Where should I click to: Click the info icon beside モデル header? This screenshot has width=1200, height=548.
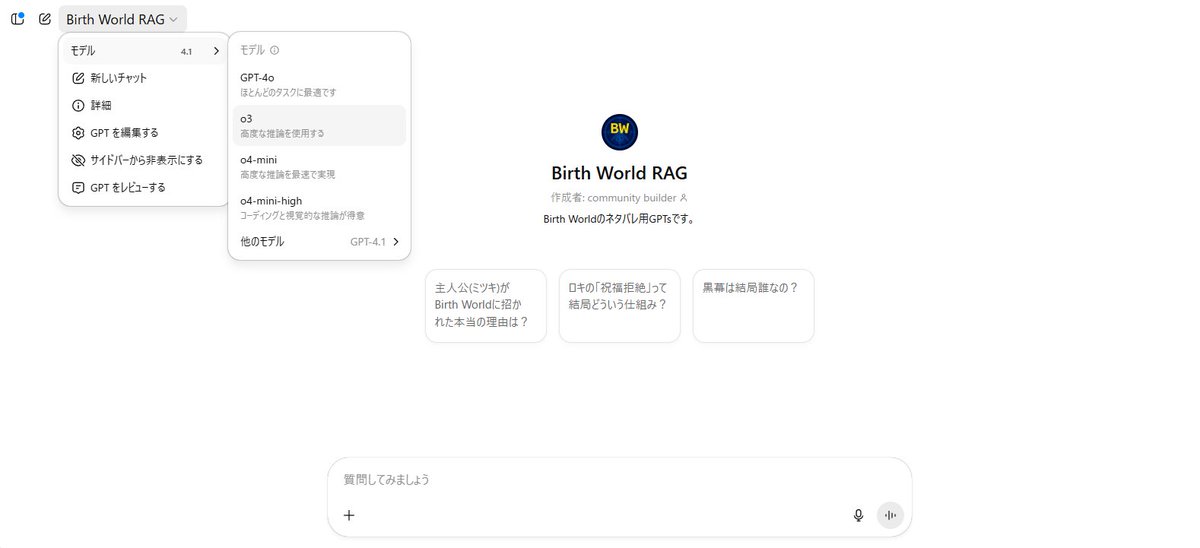click(275, 50)
